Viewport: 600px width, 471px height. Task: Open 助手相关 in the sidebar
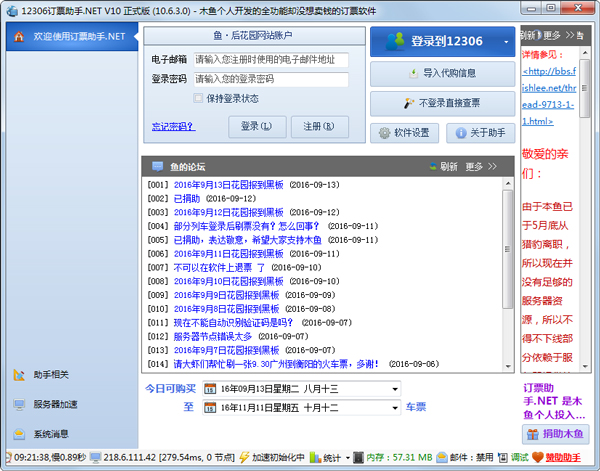point(51,375)
